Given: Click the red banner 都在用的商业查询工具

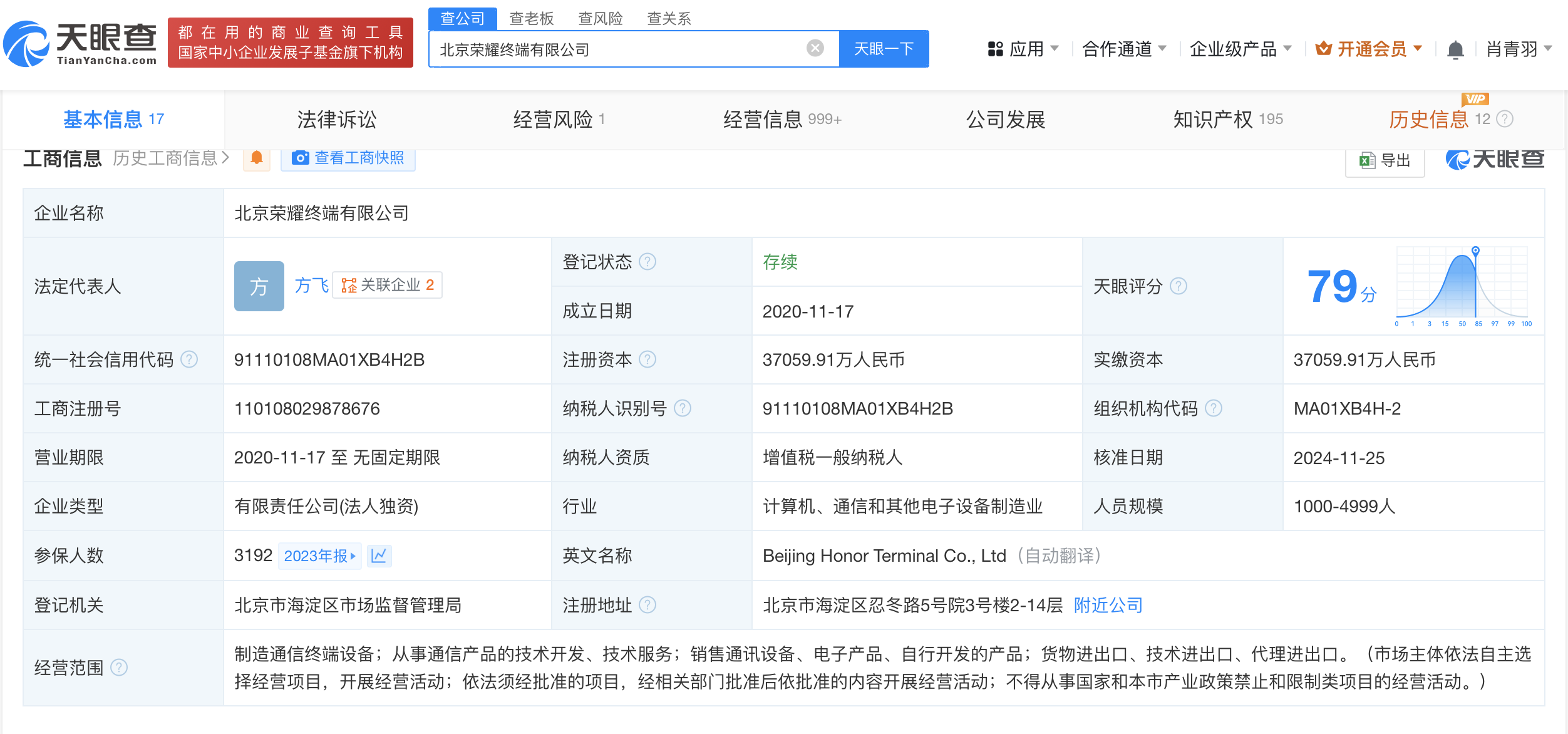Looking at the screenshot, I should click(x=291, y=43).
